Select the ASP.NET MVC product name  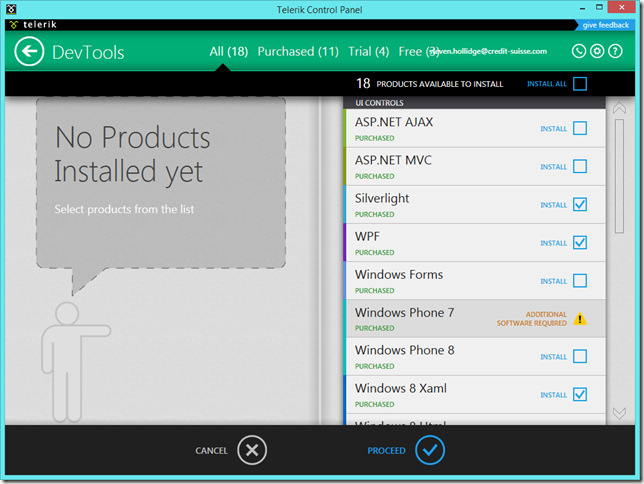pos(393,160)
